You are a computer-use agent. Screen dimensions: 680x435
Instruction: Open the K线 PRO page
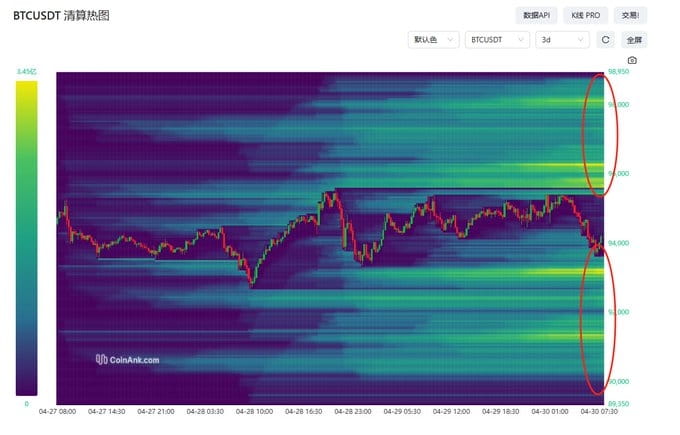click(x=585, y=15)
